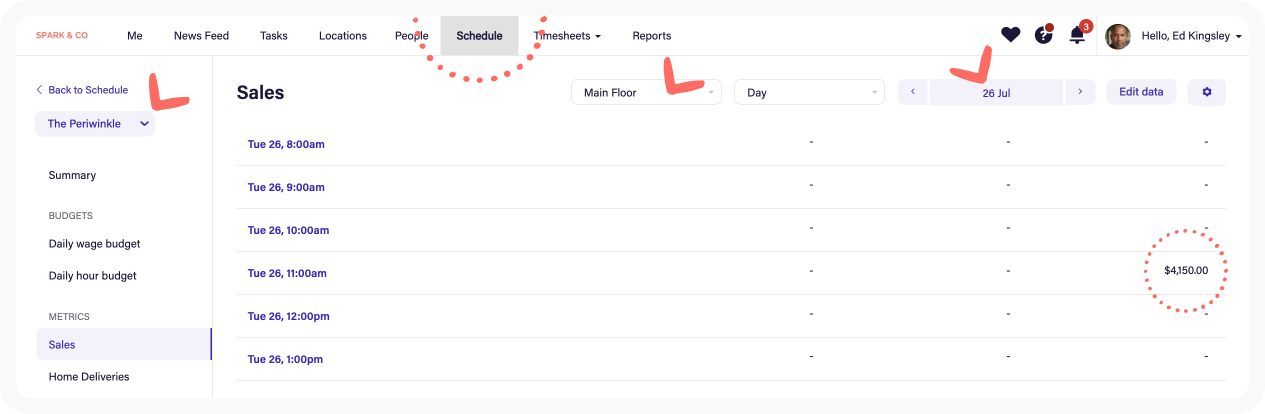Go to next day arrow
Image resolution: width=1265 pixels, height=414 pixels.
(x=1080, y=92)
